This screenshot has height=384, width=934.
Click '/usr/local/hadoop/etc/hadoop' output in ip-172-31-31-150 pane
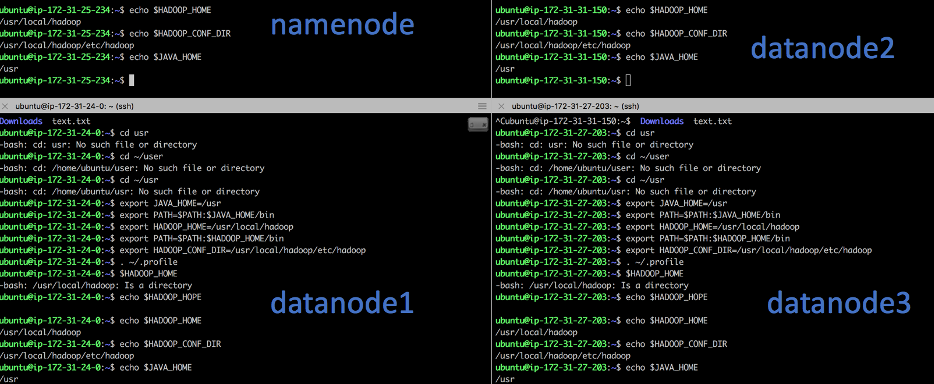point(563,45)
